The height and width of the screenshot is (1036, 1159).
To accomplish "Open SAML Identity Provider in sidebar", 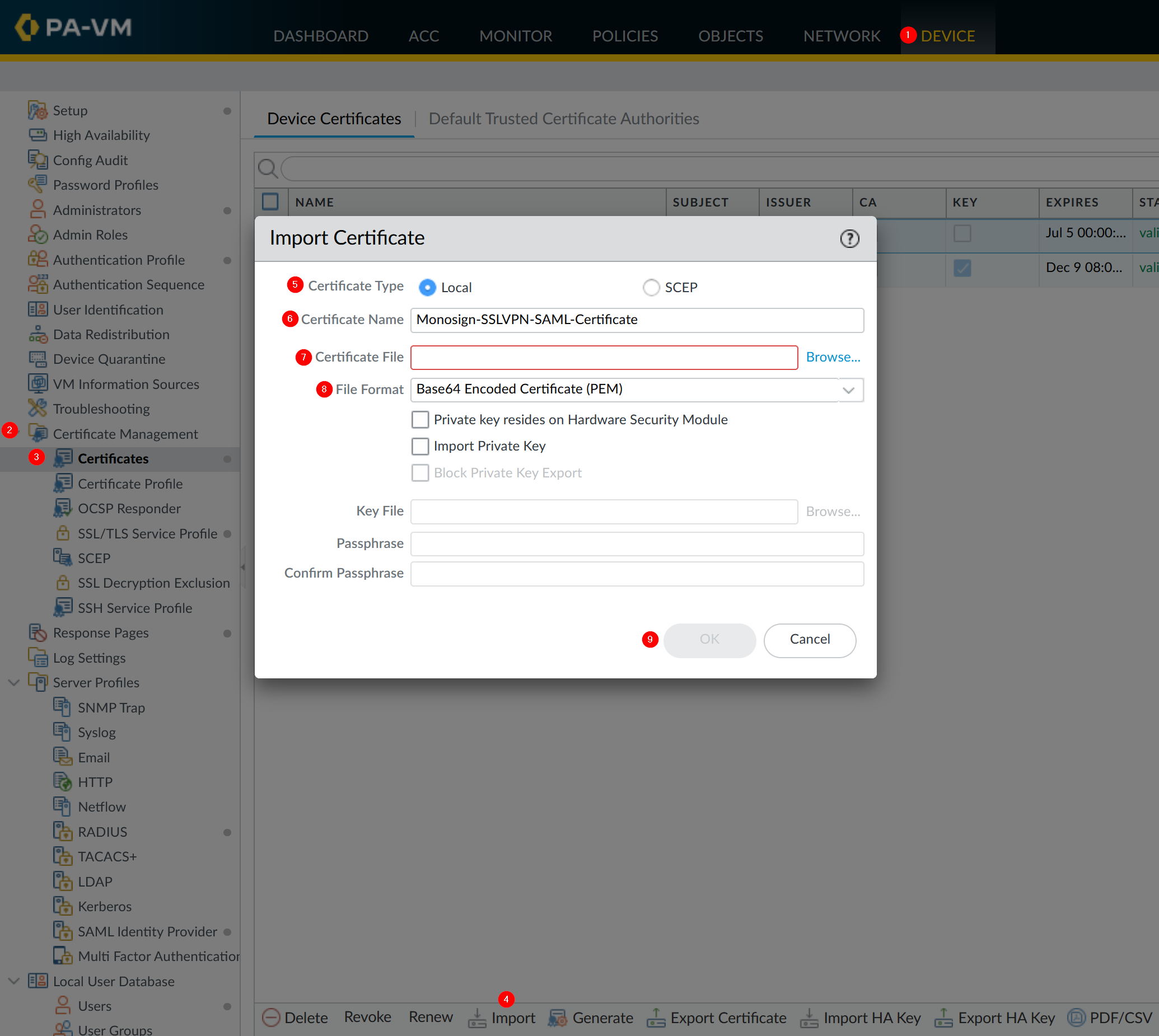I will (x=147, y=932).
